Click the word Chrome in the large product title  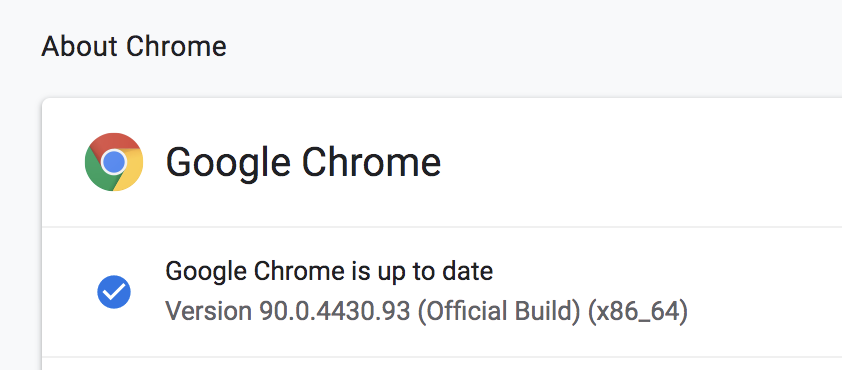(372, 162)
